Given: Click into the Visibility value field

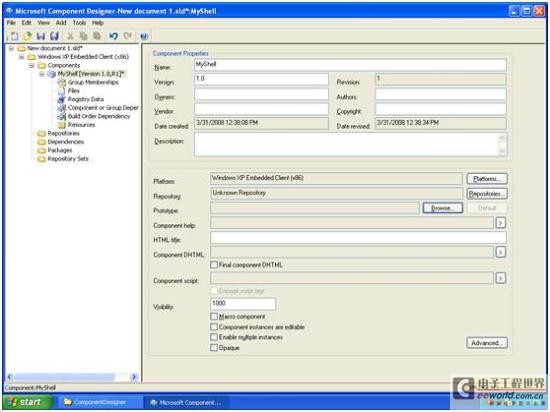Looking at the screenshot, I should 243,304.
